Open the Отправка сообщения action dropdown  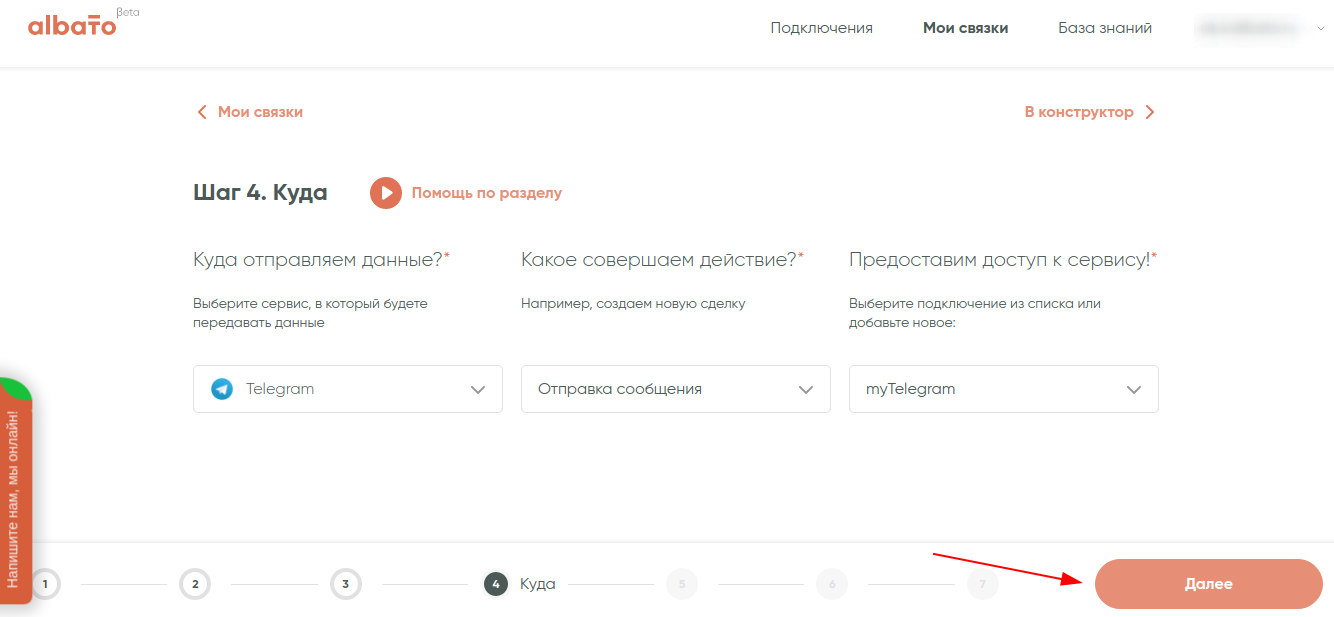click(x=806, y=390)
